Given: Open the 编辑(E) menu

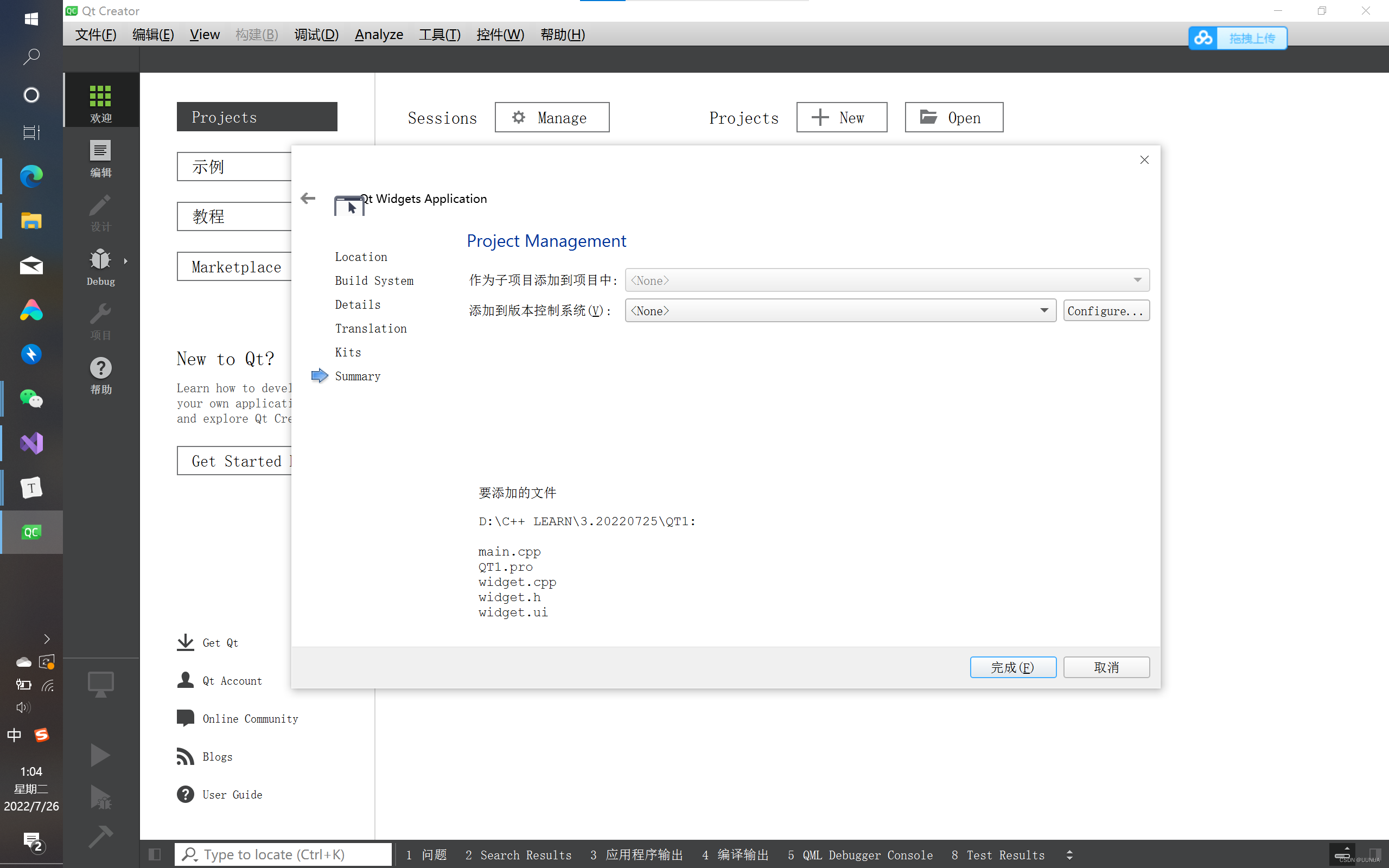Looking at the screenshot, I should click(x=152, y=34).
